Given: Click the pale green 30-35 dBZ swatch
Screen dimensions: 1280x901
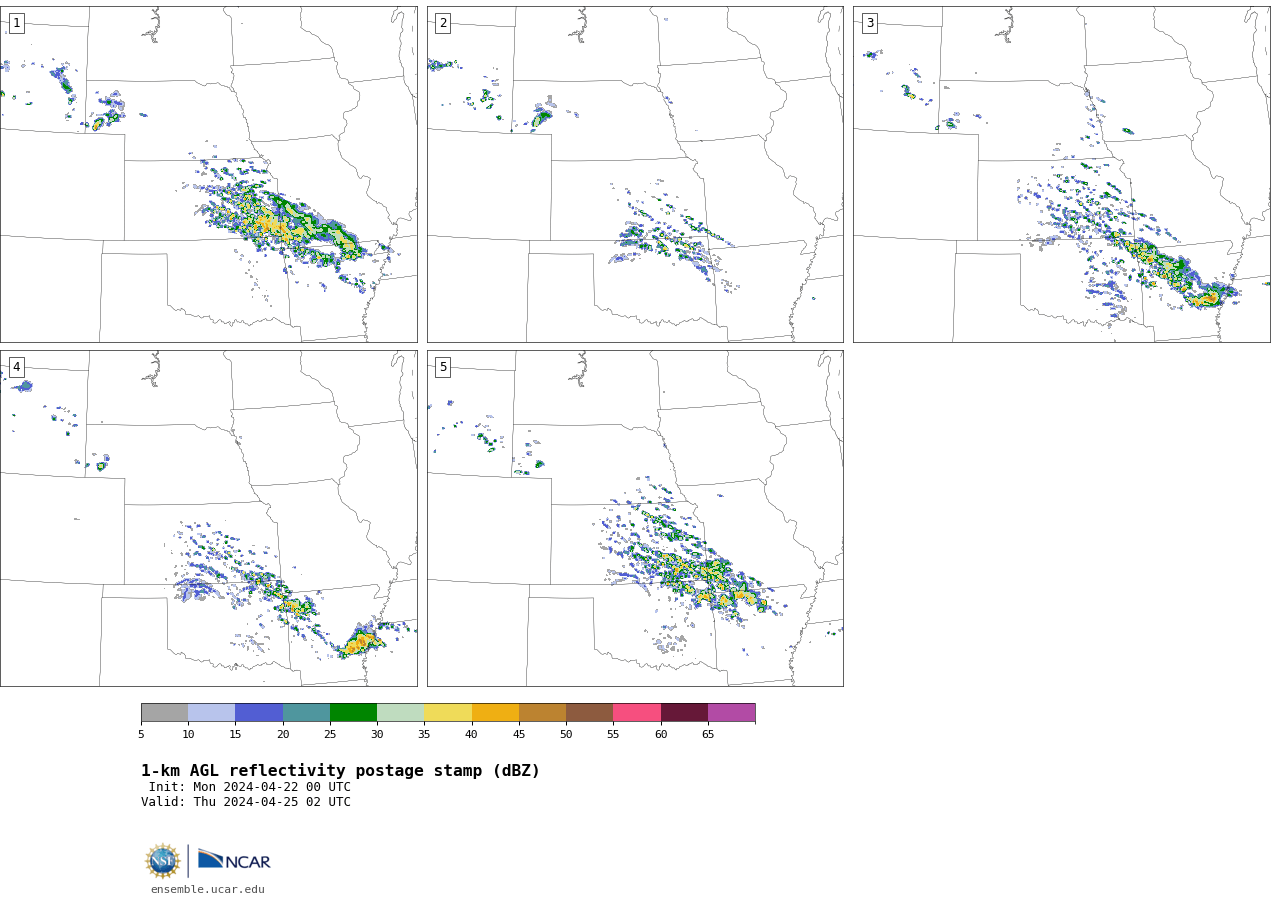Looking at the screenshot, I should [x=400, y=712].
